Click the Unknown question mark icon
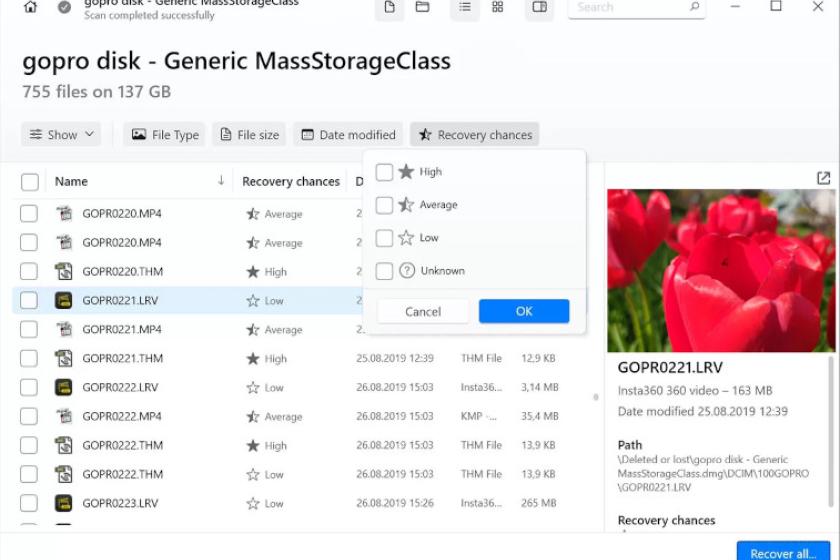Image resolution: width=840 pixels, height=560 pixels. [x=407, y=271]
